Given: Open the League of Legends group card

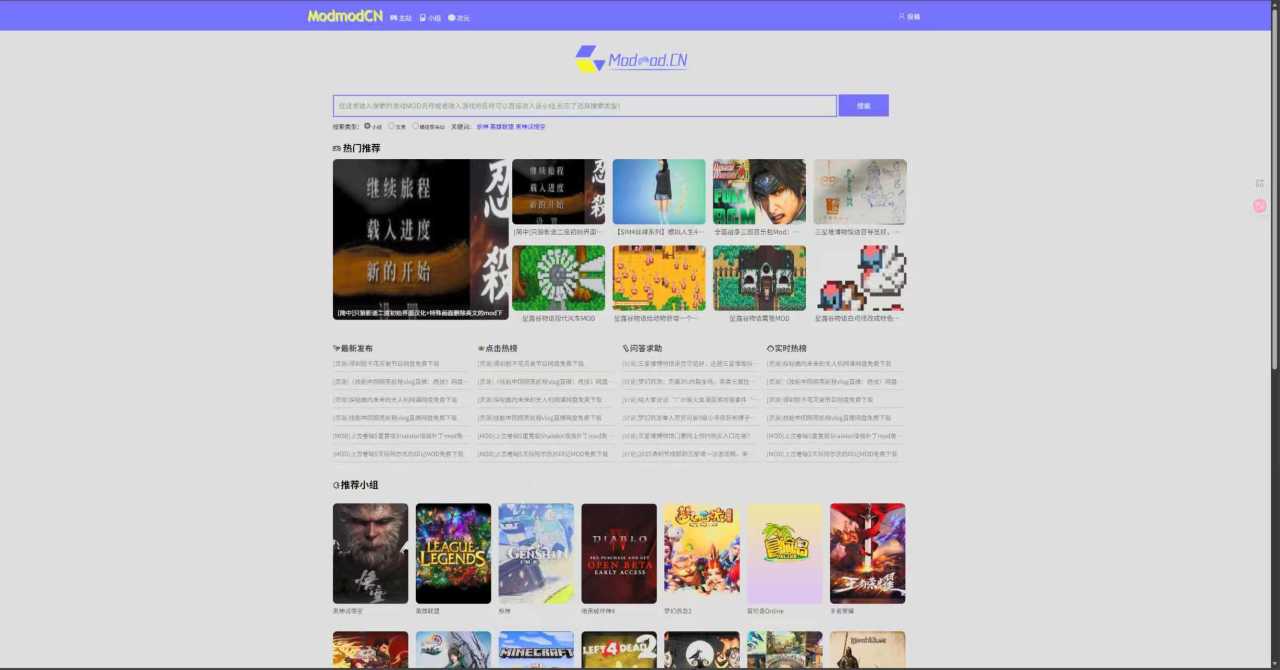Looking at the screenshot, I should click(453, 553).
